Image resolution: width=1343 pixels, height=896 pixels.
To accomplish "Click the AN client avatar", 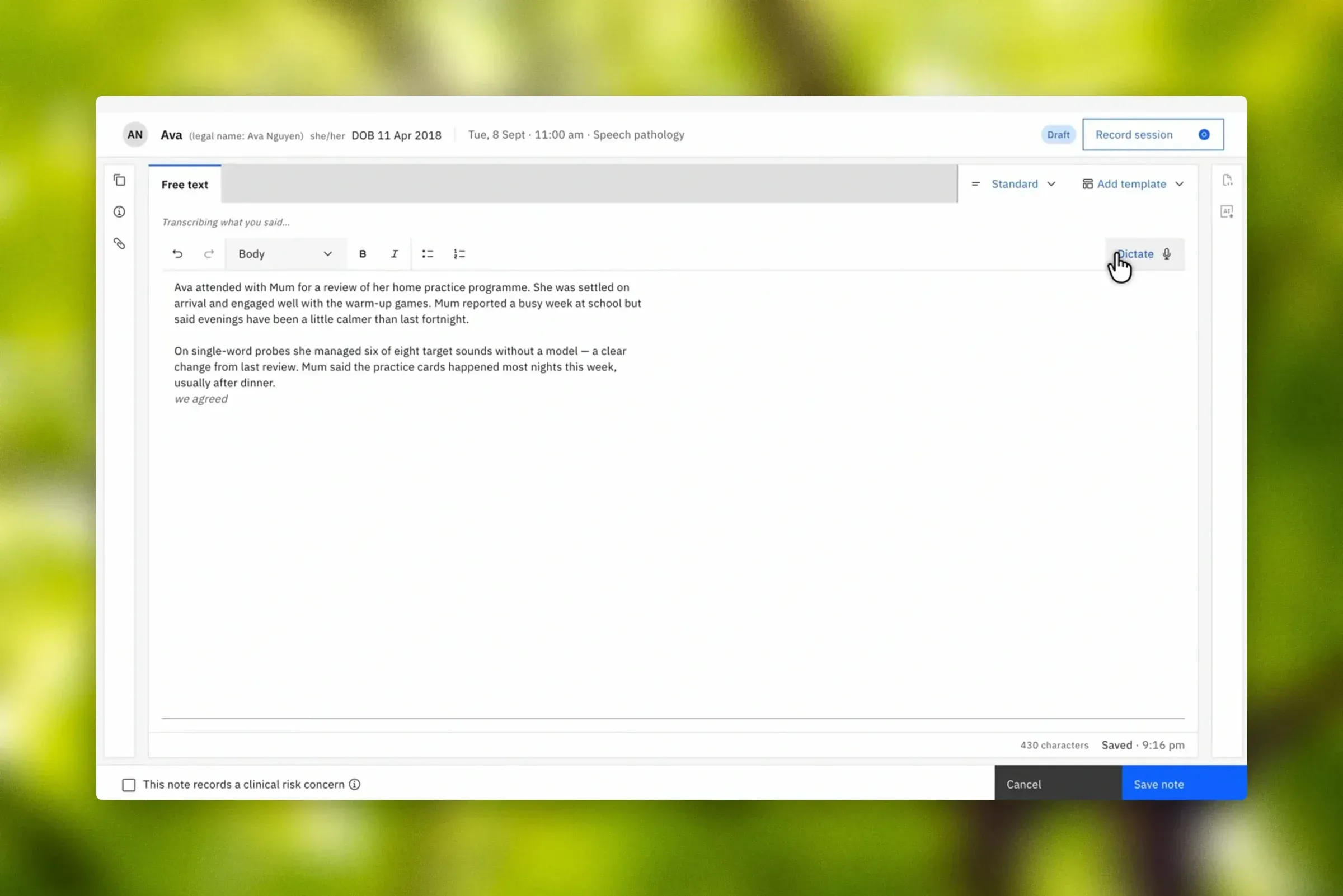I will point(135,135).
